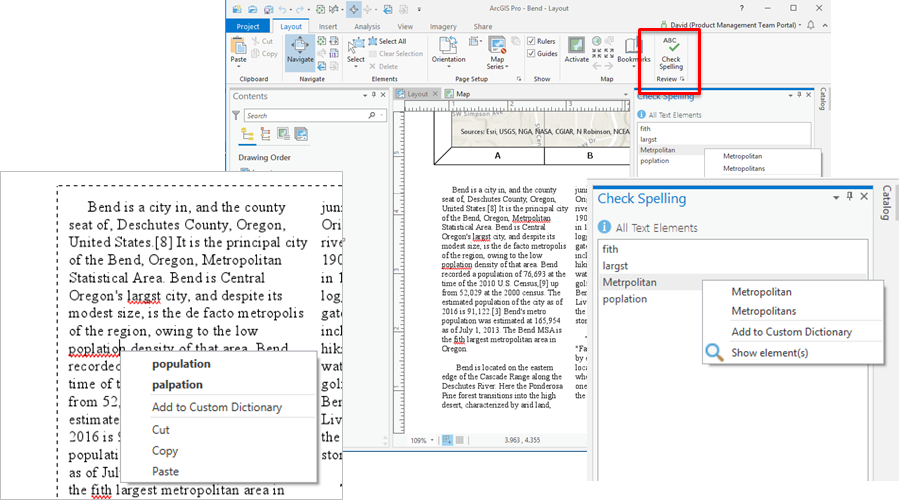
Task: Choose the 'Metropolitans' suggestion in the enlarged menu
Action: pos(764,311)
